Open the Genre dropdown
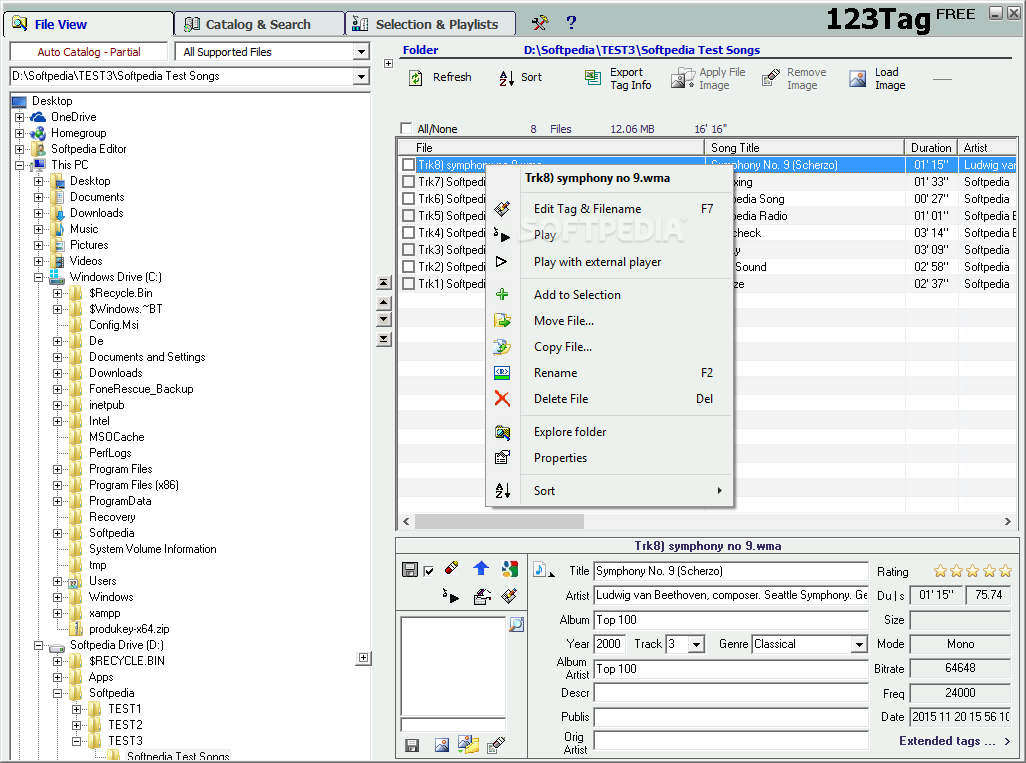Viewport: 1026px width, 763px height. point(859,645)
